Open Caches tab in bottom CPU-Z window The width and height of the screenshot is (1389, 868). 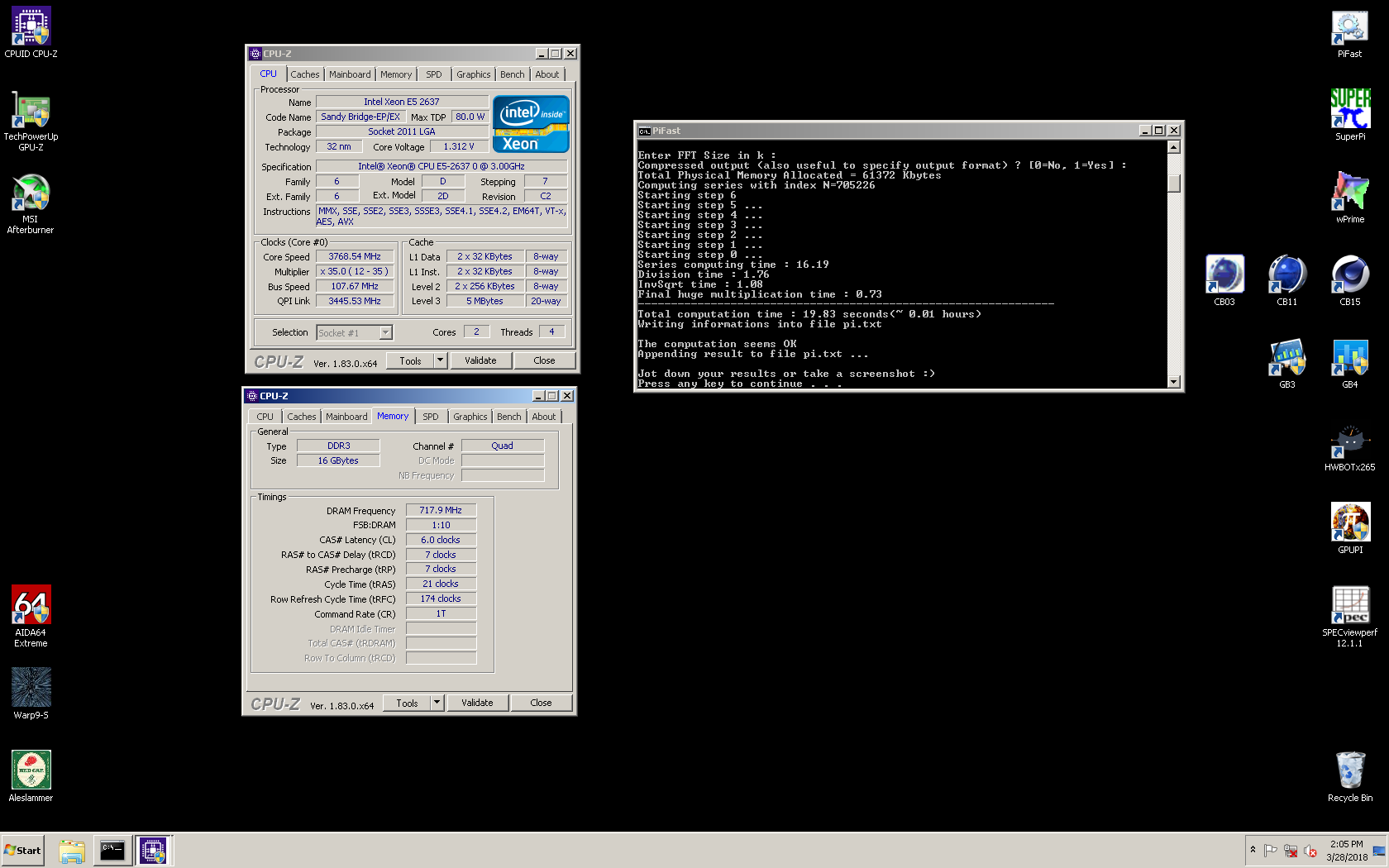(x=301, y=417)
